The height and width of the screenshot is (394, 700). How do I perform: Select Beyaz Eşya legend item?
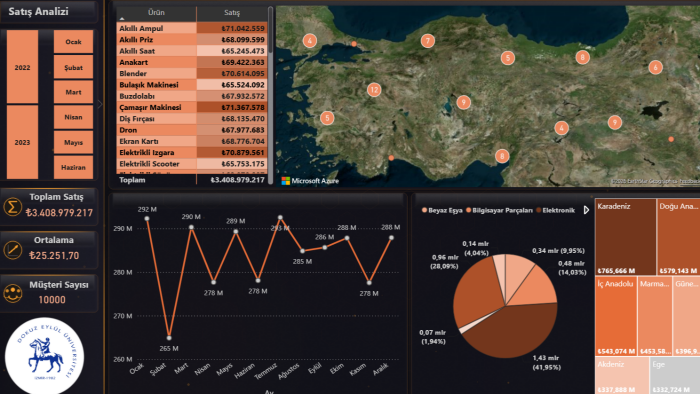(x=442, y=210)
